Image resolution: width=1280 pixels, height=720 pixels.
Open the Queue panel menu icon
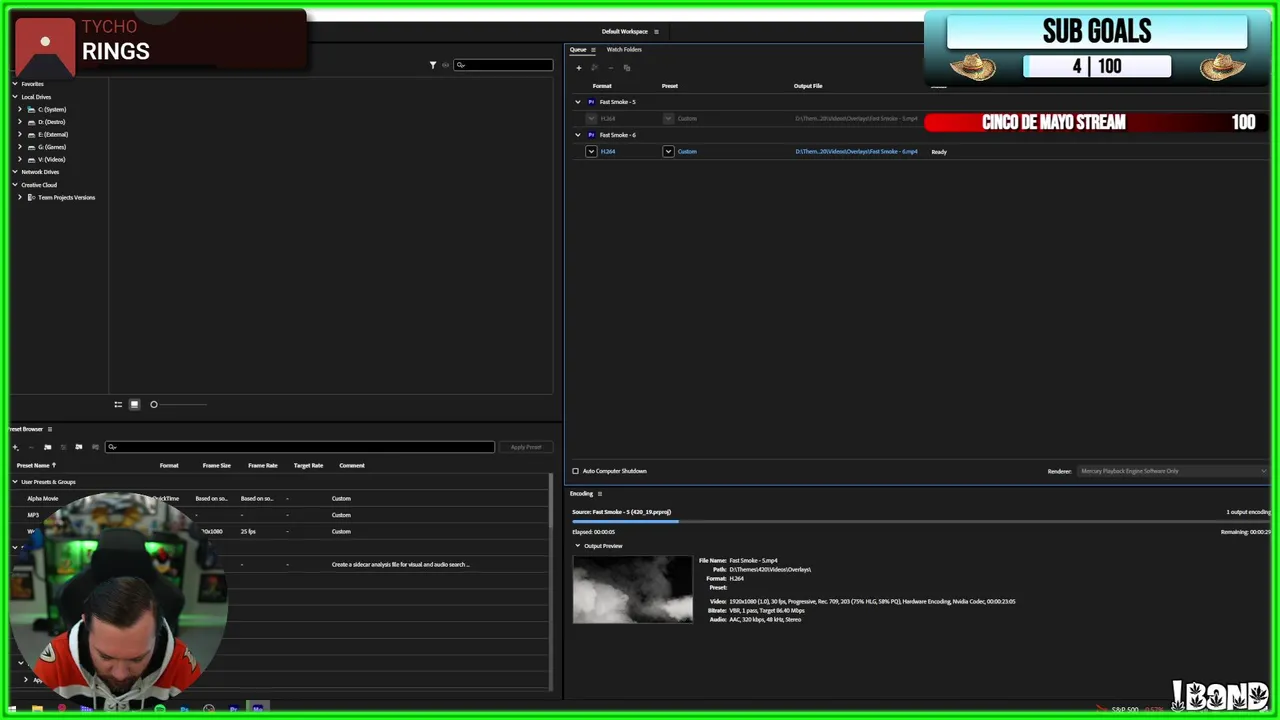593,49
